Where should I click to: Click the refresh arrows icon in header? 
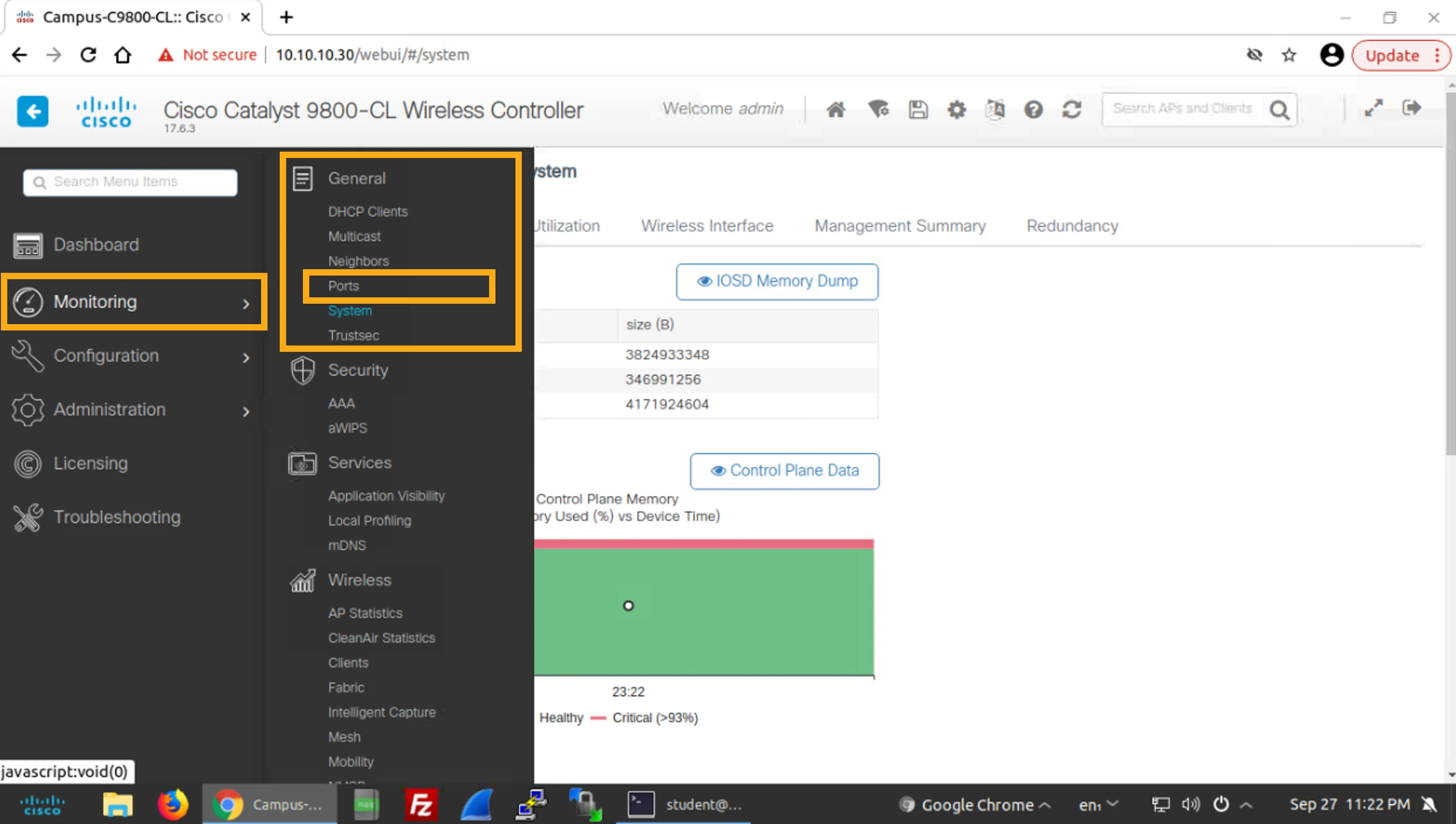click(1072, 109)
